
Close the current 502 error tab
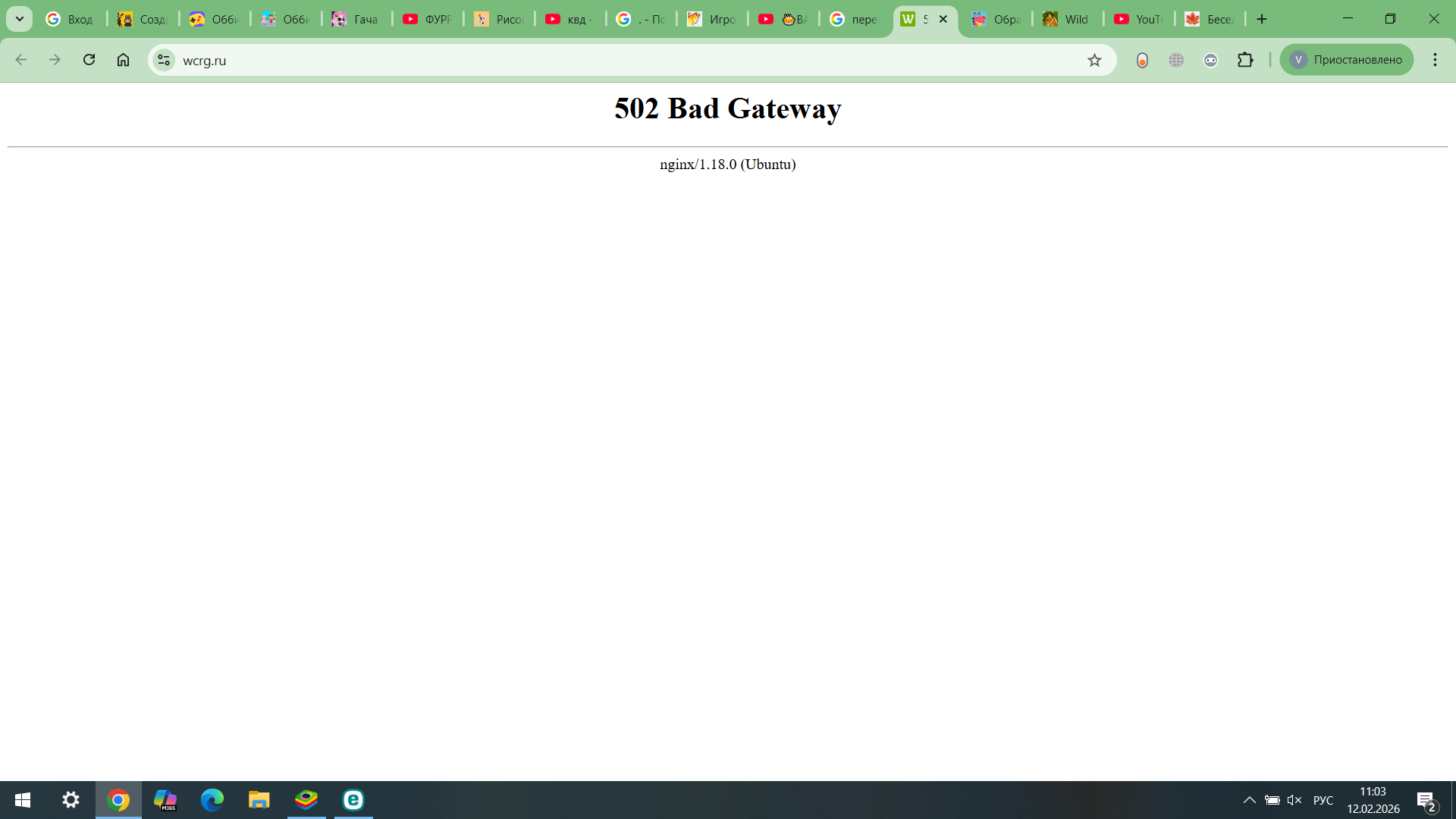pyautogui.click(x=943, y=19)
